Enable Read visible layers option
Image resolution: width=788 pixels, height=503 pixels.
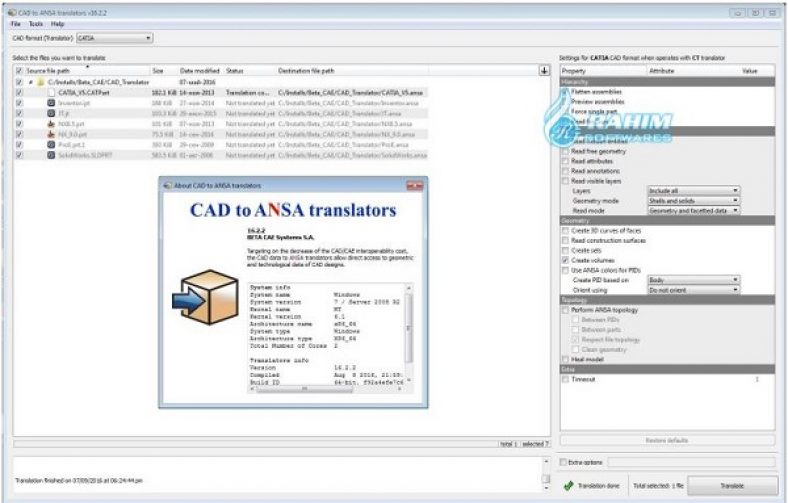[x=565, y=181]
